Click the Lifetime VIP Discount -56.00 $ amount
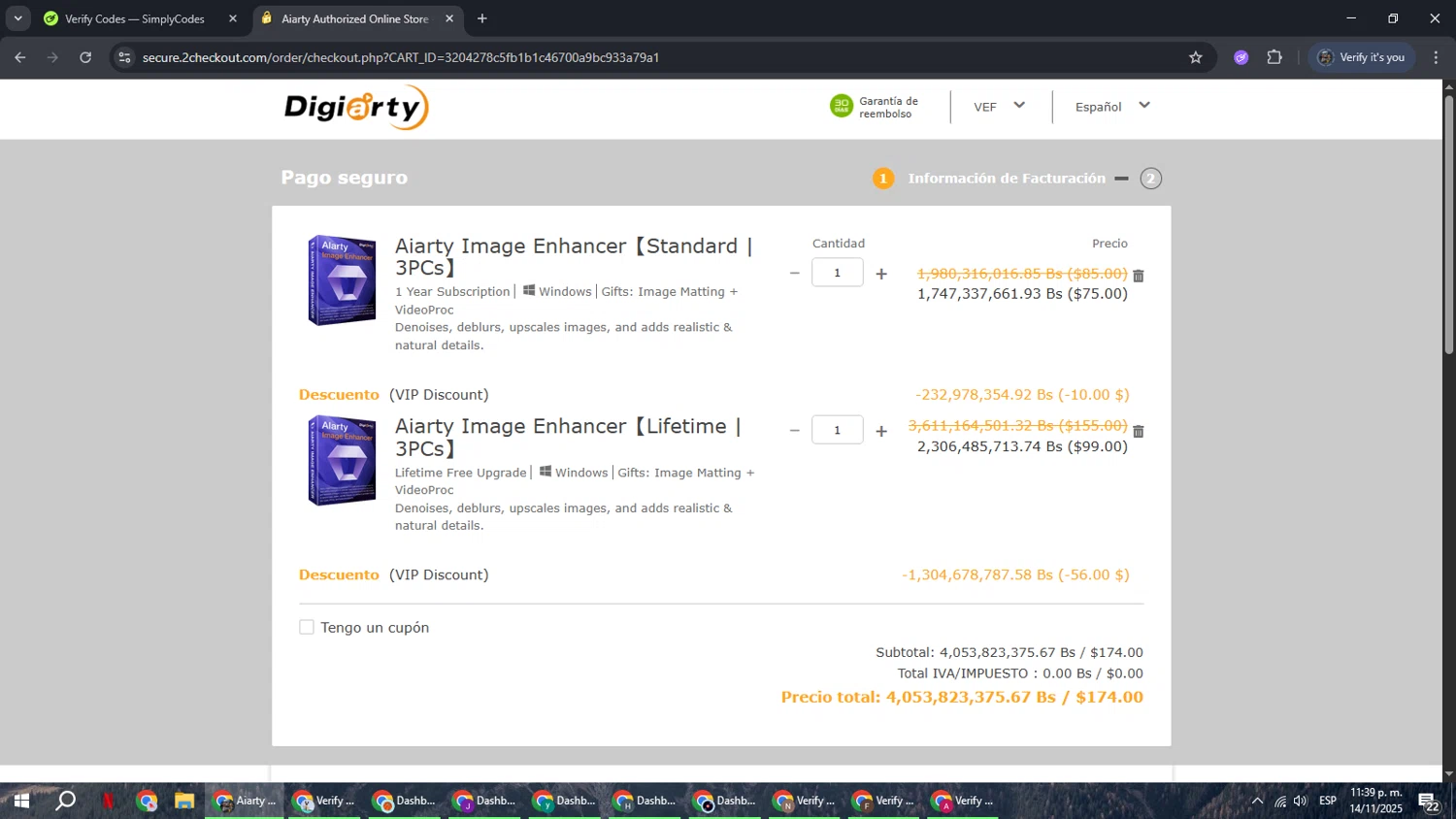 [x=1015, y=575]
